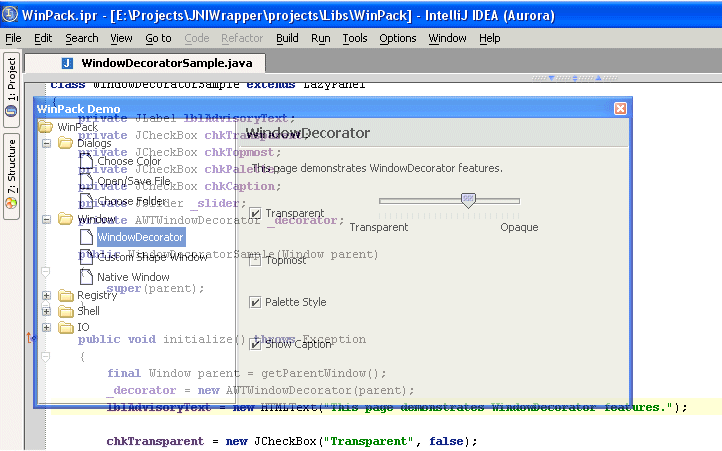
Task: Click the Native Window document icon
Action: pyautogui.click(x=86, y=277)
